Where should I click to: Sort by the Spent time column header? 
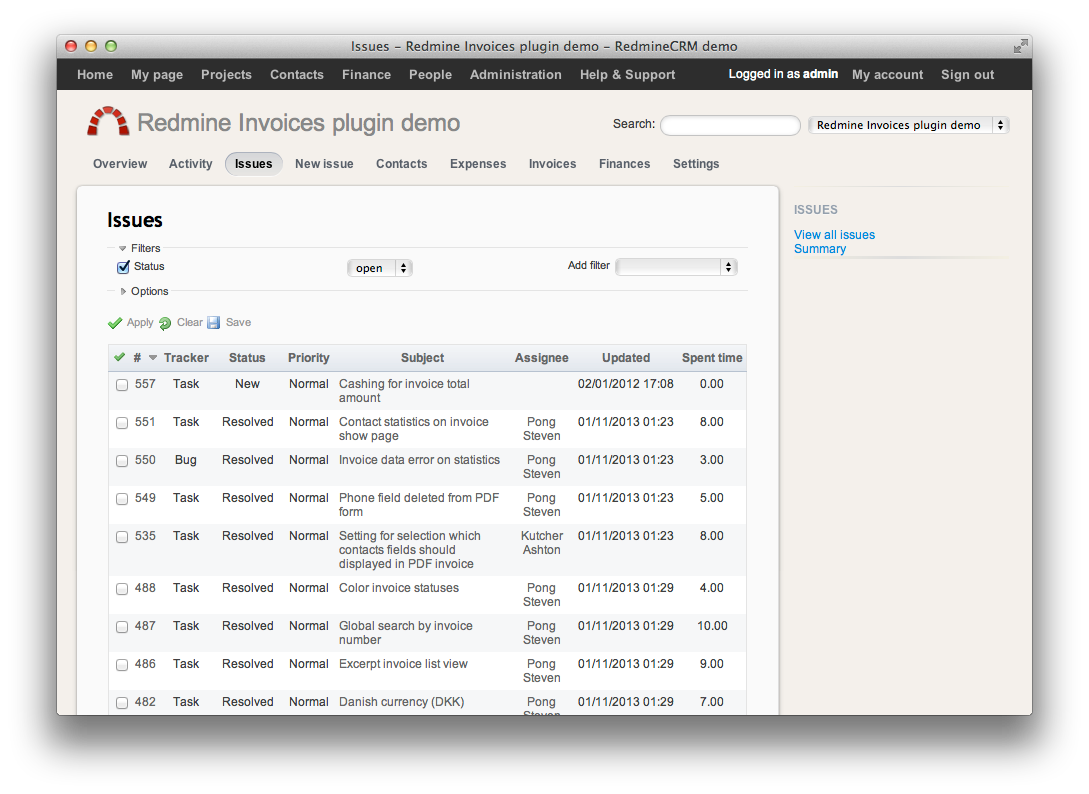point(712,358)
